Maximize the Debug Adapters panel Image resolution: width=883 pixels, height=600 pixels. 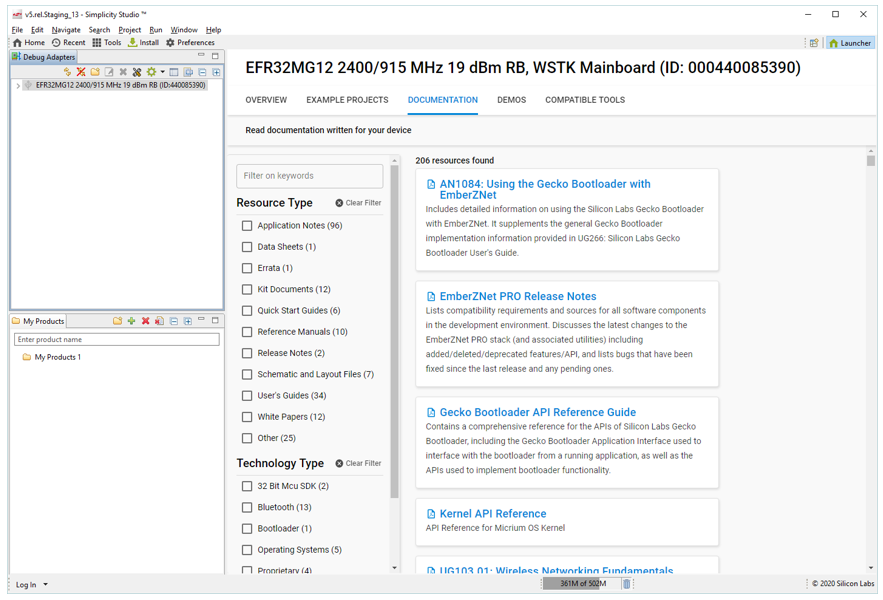coord(215,56)
